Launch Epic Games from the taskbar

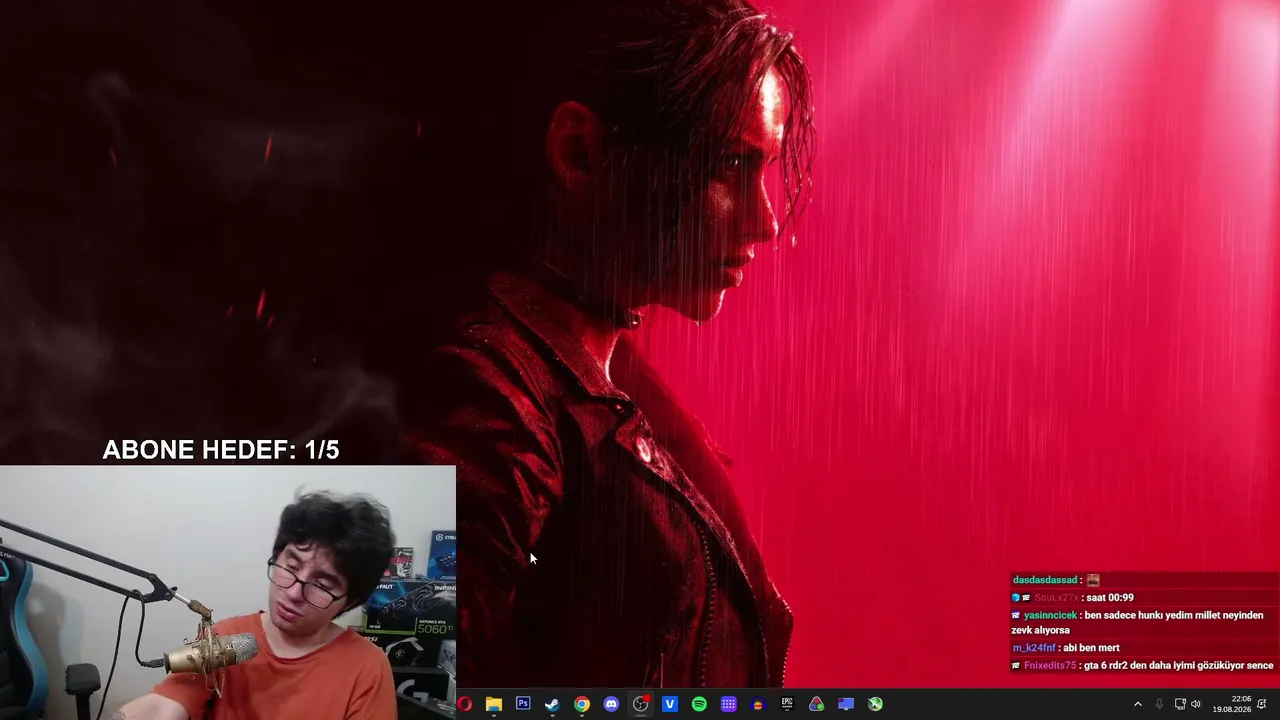787,704
